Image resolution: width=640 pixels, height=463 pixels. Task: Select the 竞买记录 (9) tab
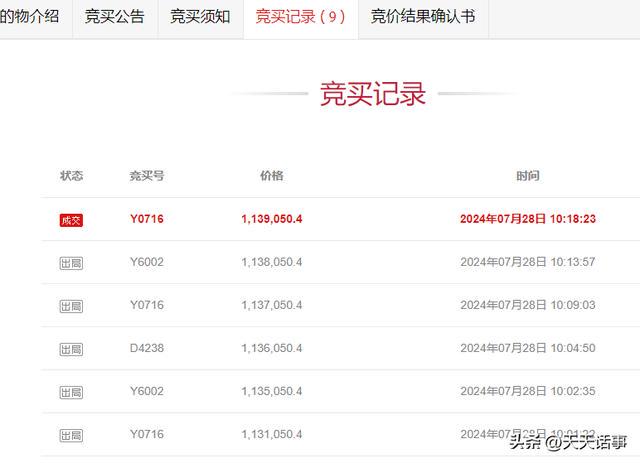click(300, 17)
